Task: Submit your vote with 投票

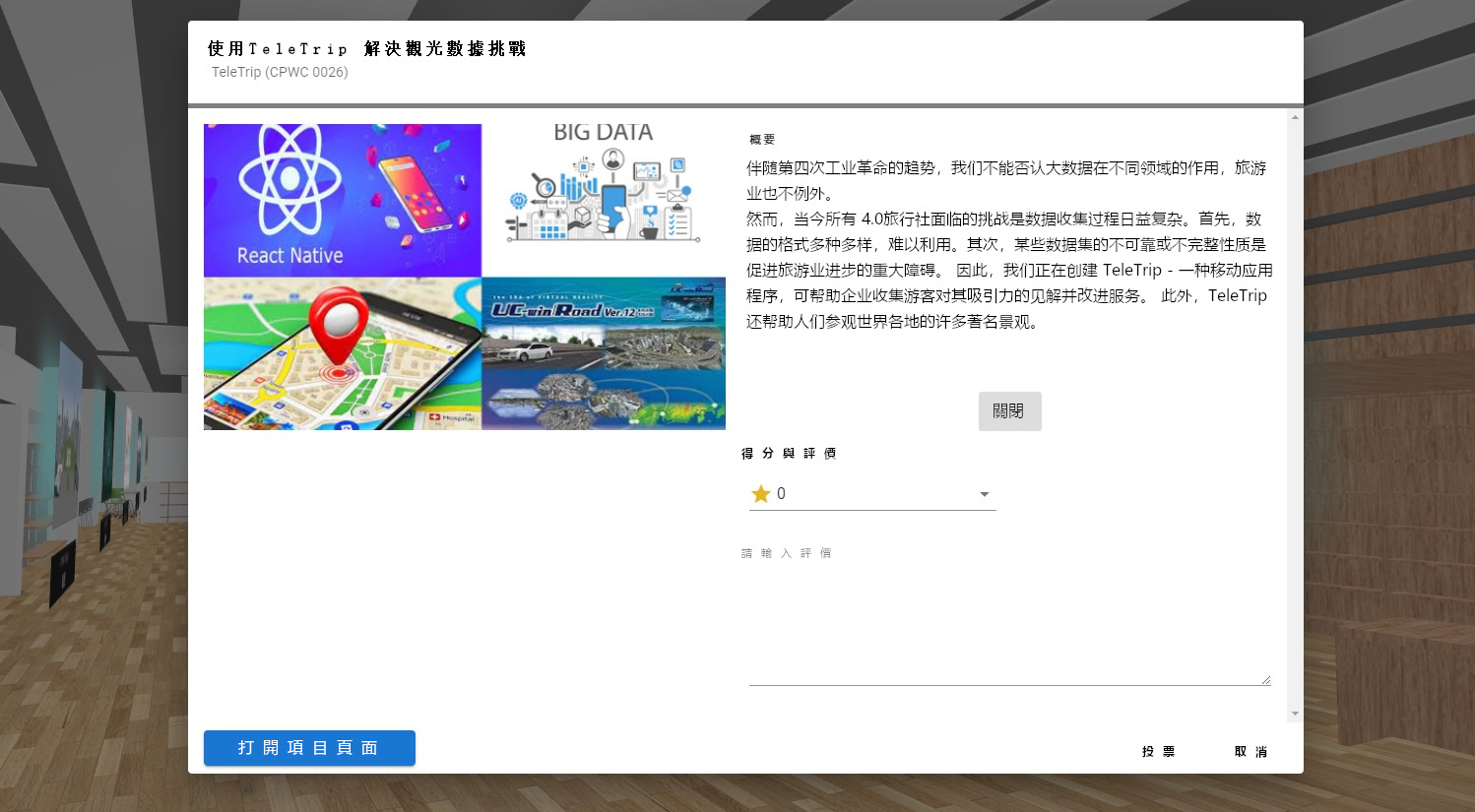Action: pos(1159,752)
